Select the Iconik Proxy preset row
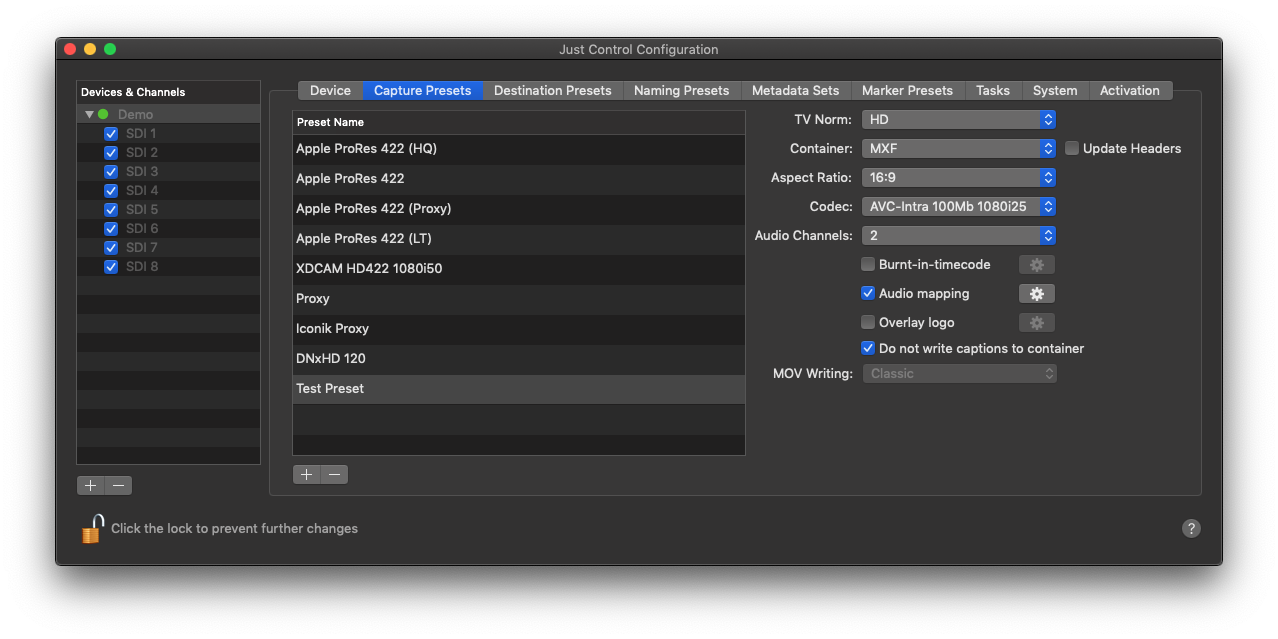The image size is (1278, 639). (519, 329)
